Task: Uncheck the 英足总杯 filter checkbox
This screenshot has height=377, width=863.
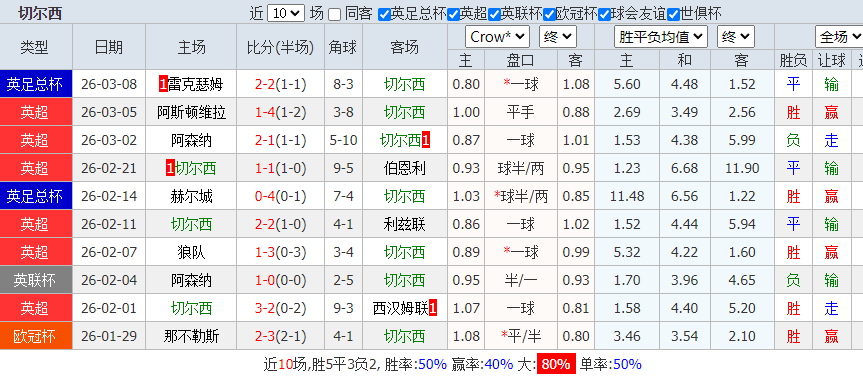Action: point(384,14)
